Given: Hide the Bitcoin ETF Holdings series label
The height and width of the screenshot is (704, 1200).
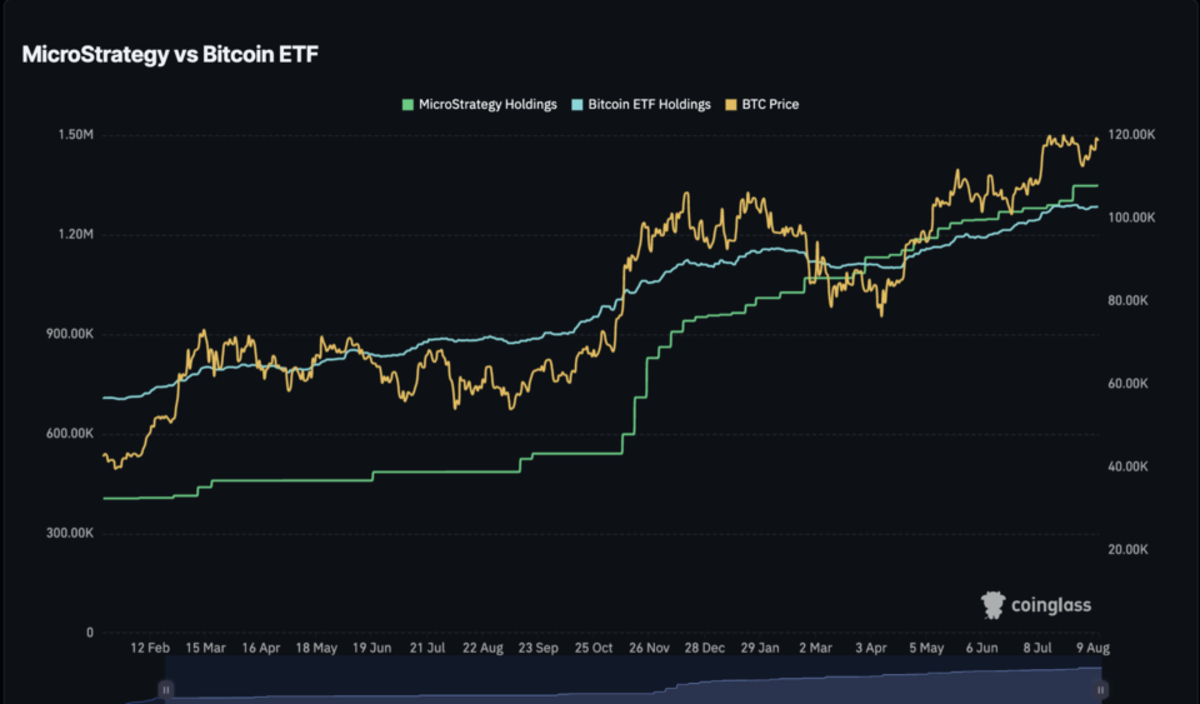Looking at the screenshot, I should coord(649,104).
